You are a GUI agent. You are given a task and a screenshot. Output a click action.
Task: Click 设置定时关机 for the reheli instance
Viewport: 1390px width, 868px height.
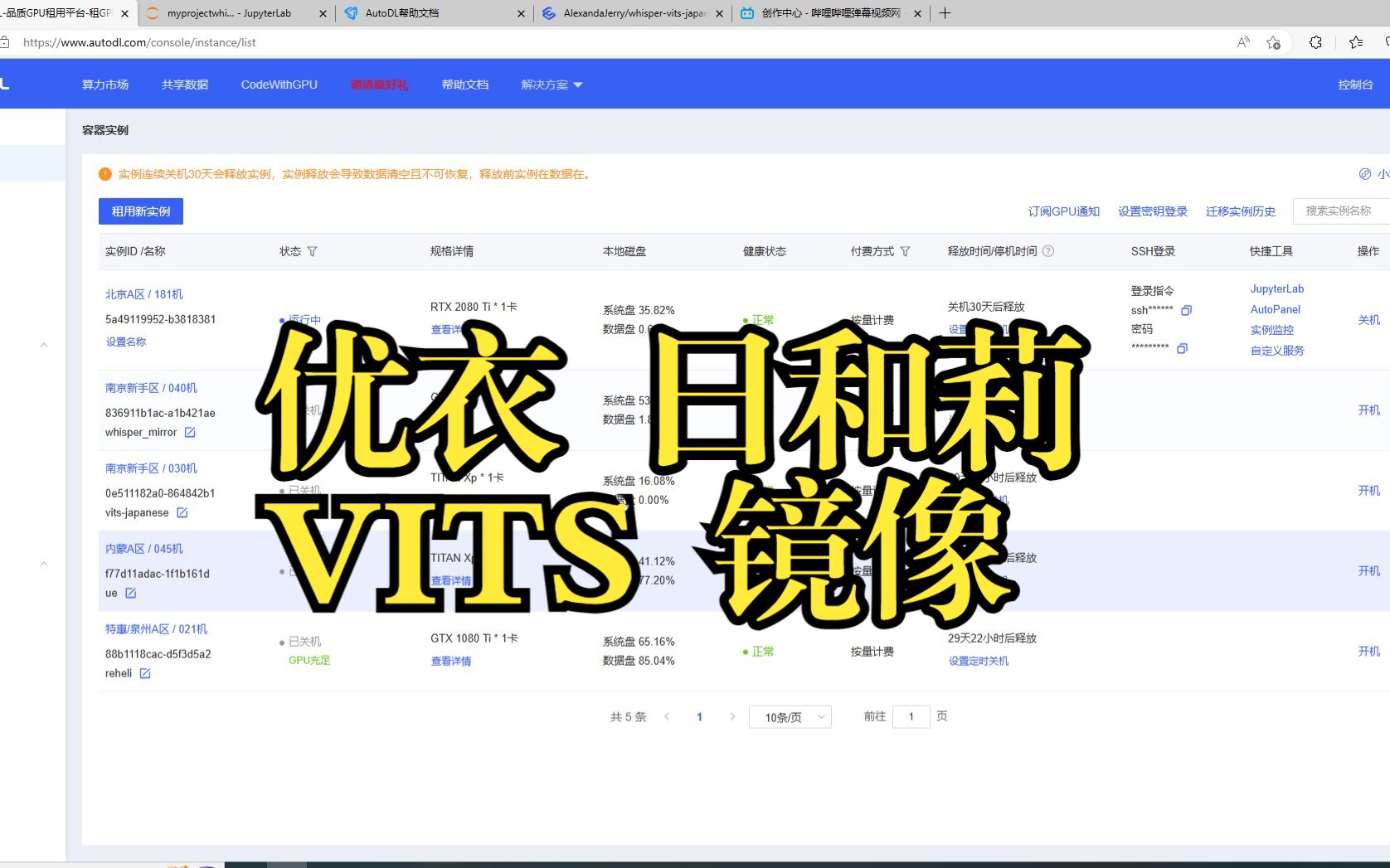(x=979, y=661)
